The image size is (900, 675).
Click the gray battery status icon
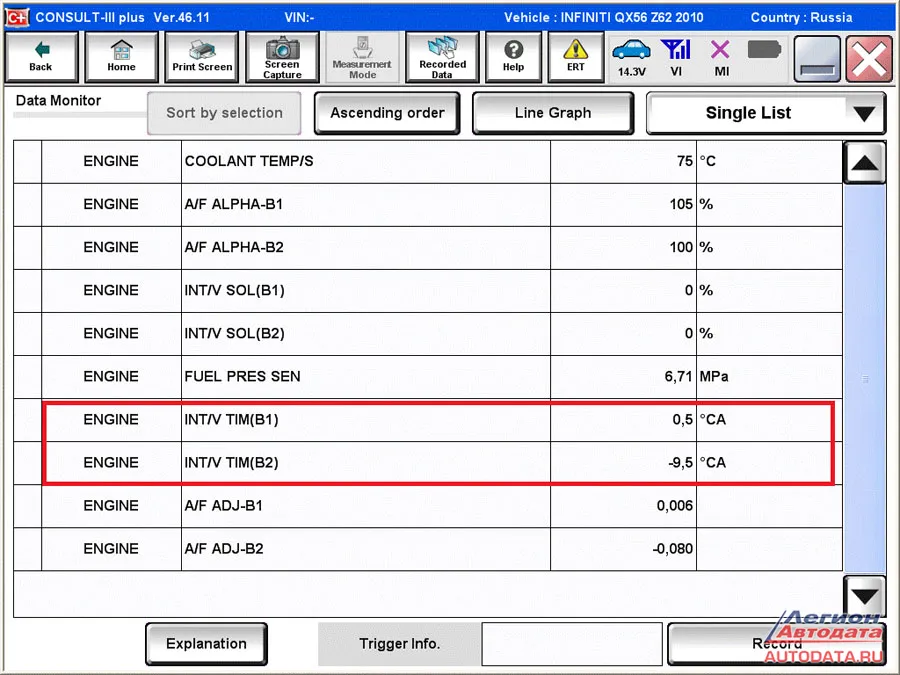(764, 50)
